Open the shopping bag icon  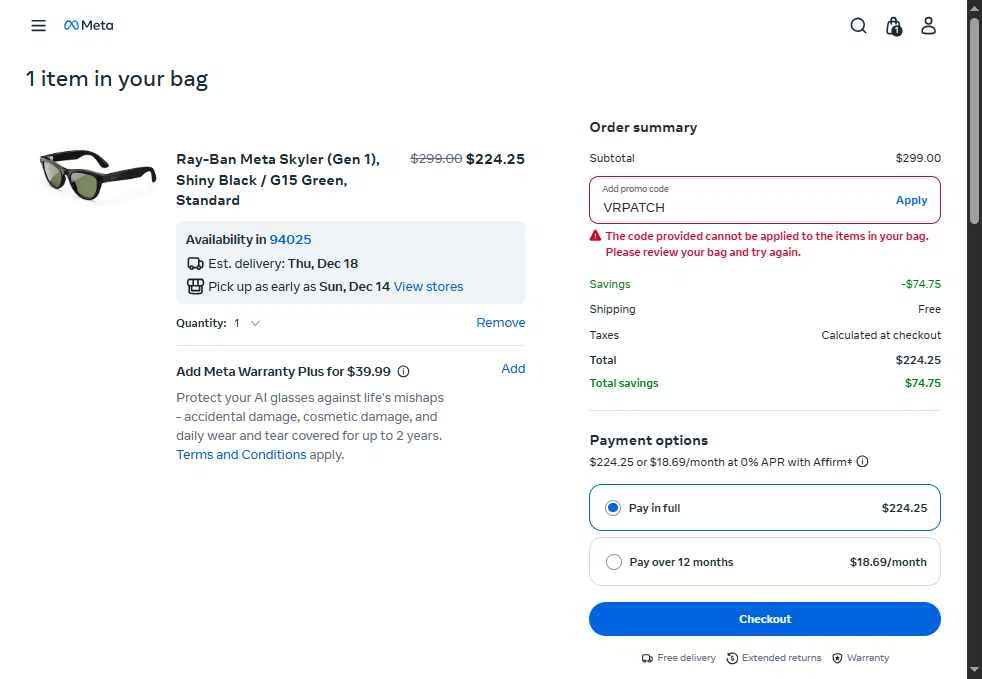pyautogui.click(x=894, y=26)
